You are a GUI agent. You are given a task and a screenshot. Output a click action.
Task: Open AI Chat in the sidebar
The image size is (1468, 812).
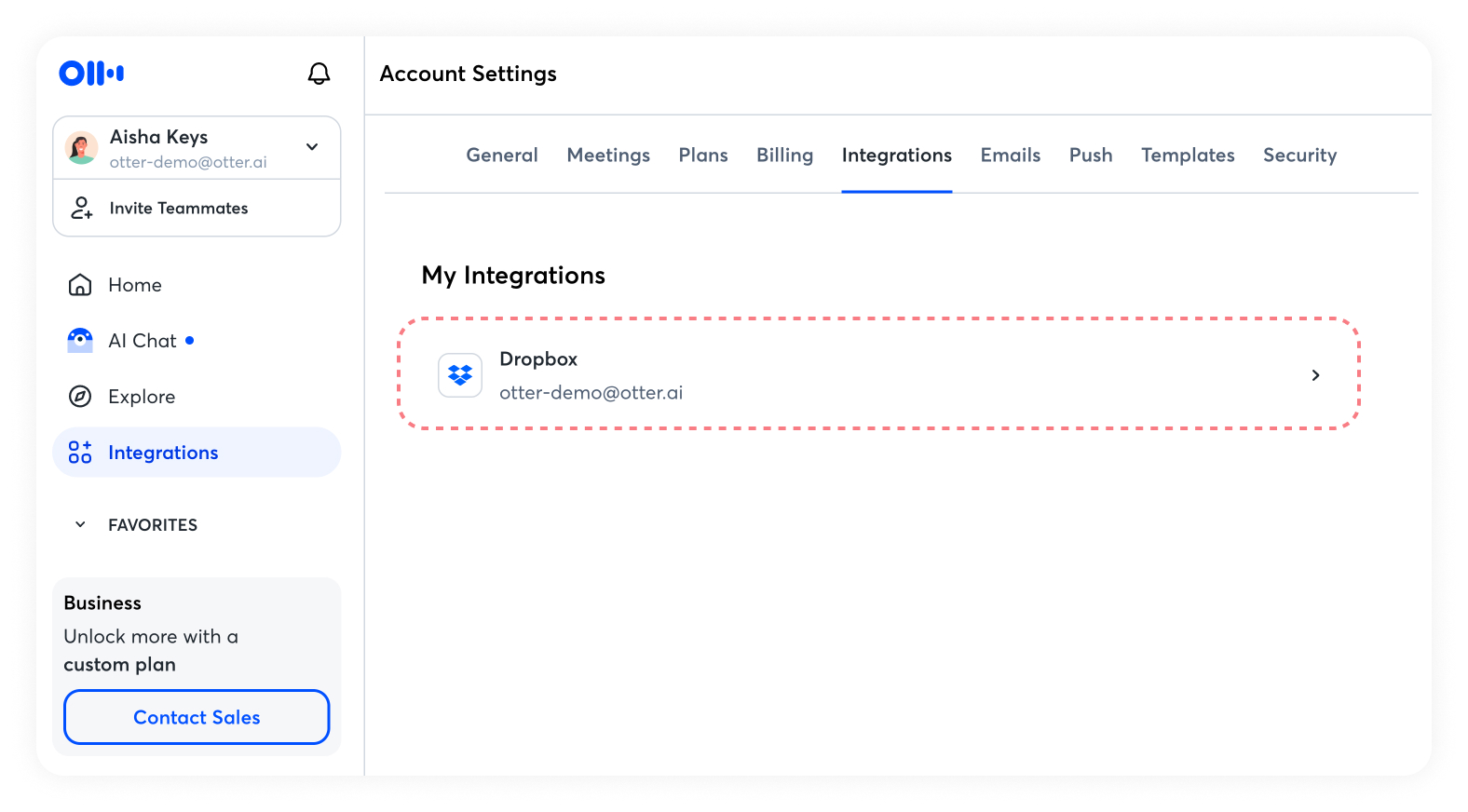pos(197,341)
